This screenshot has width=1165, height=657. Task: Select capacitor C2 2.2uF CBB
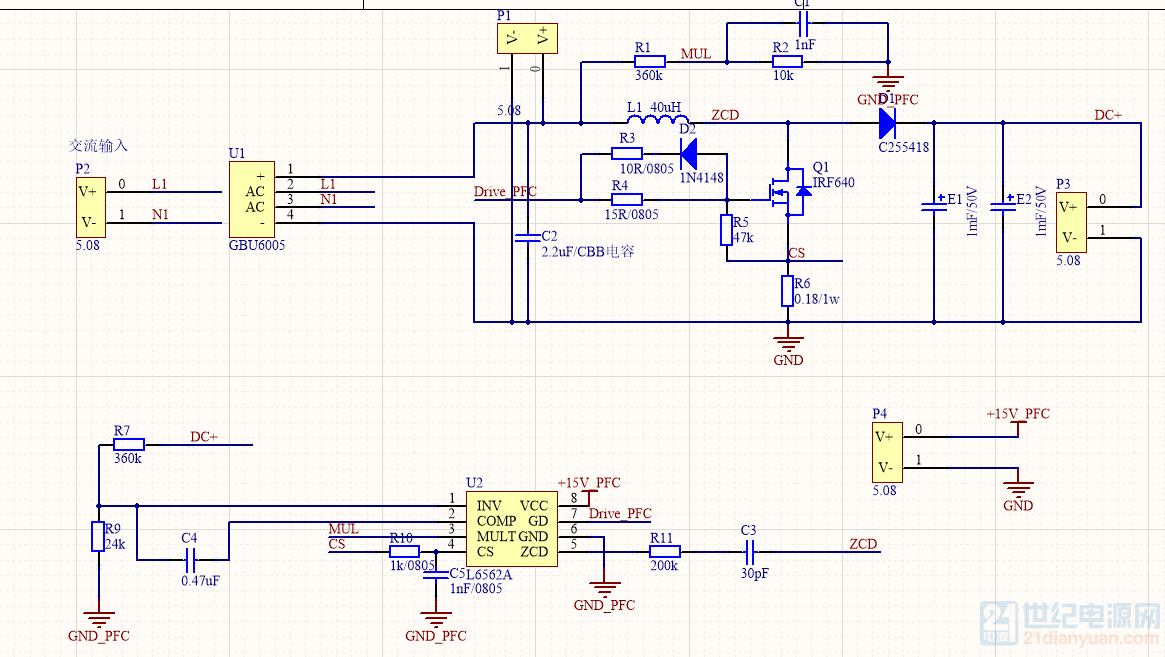[521, 238]
